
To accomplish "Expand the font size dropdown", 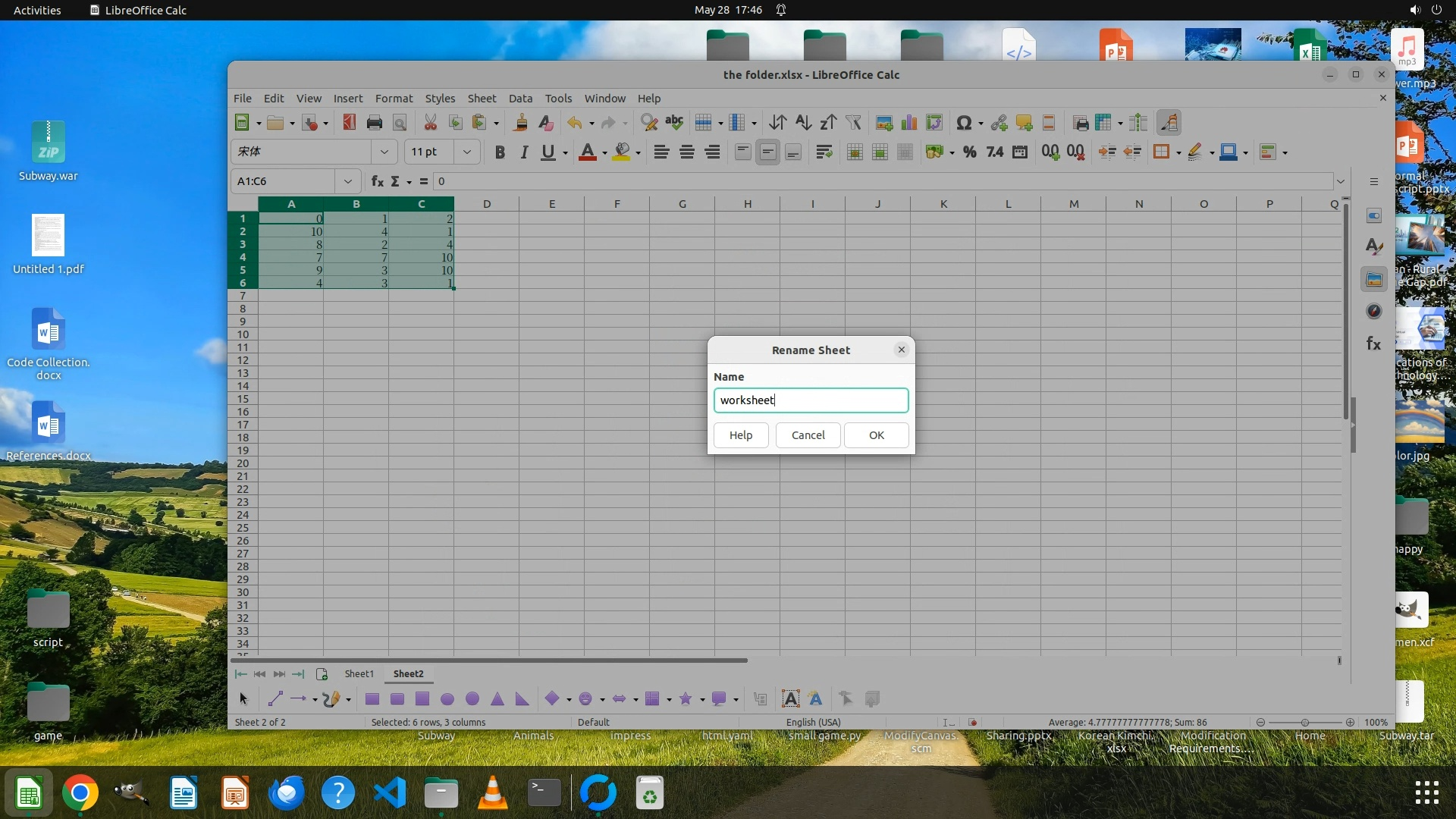I will (x=467, y=152).
